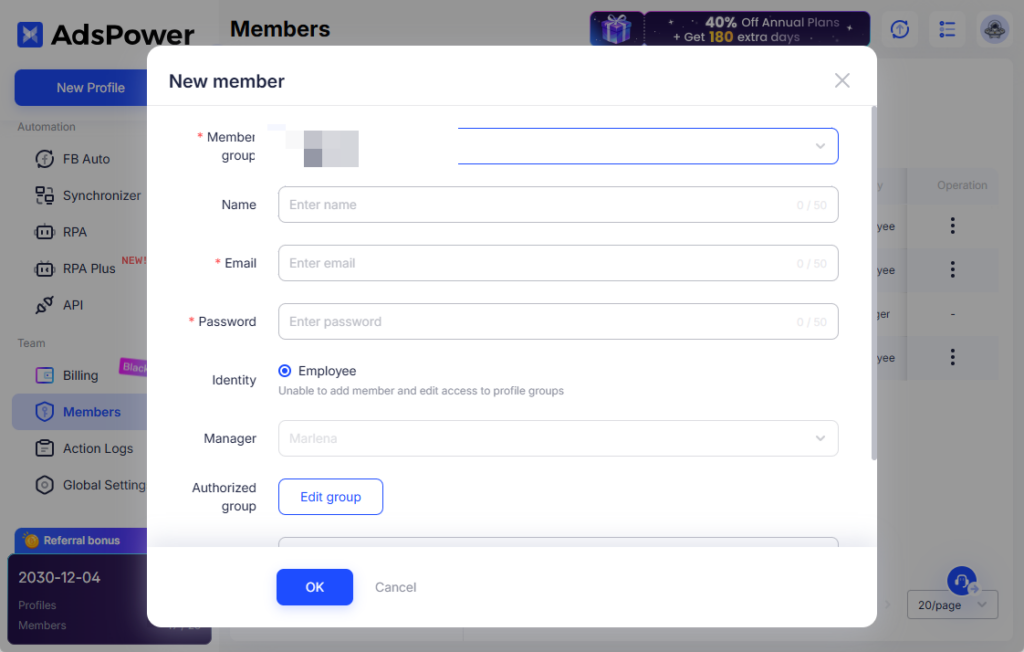Click the Enter email input field
The image size is (1024, 652).
click(x=540, y=263)
